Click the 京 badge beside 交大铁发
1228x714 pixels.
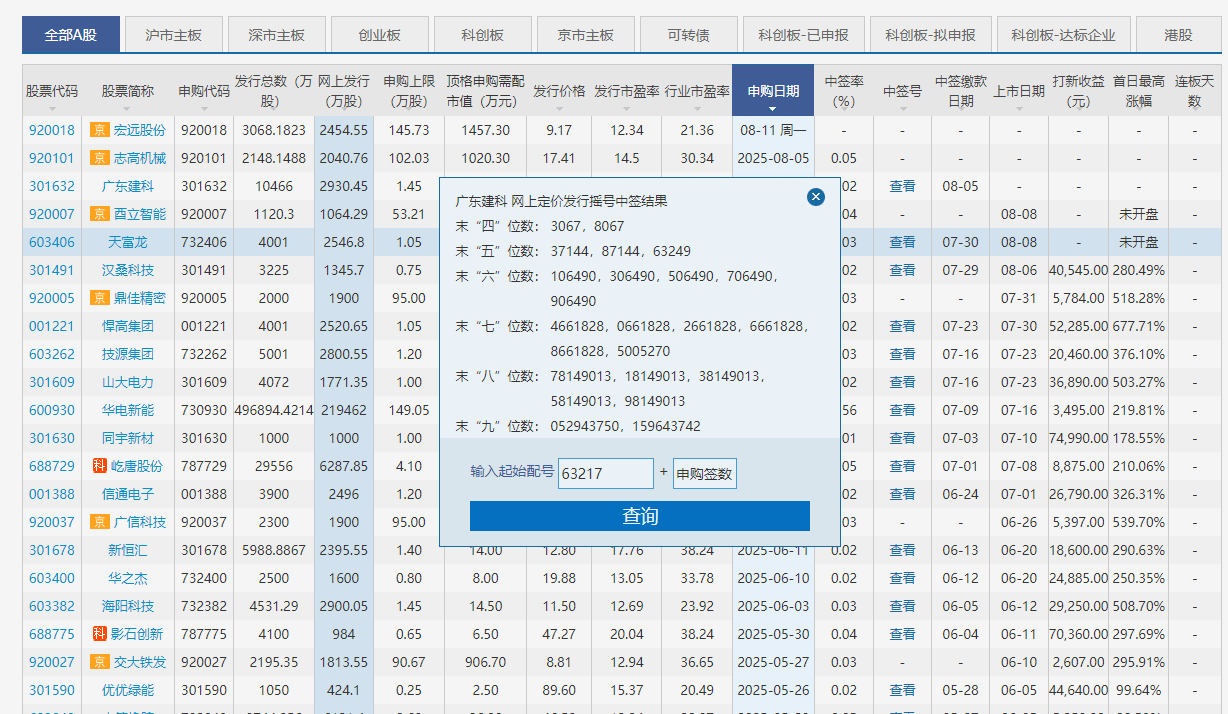98,662
